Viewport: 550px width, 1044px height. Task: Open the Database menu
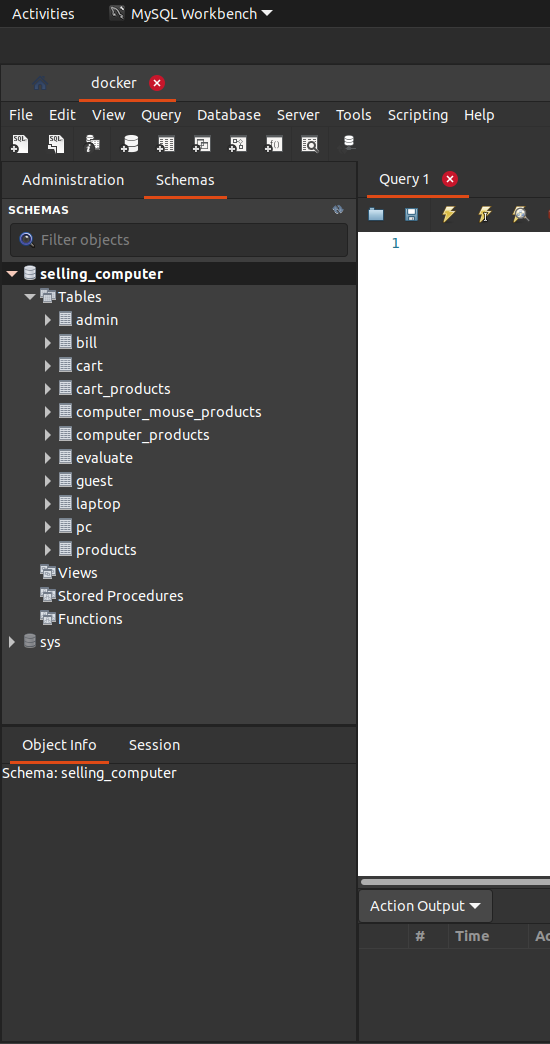228,115
